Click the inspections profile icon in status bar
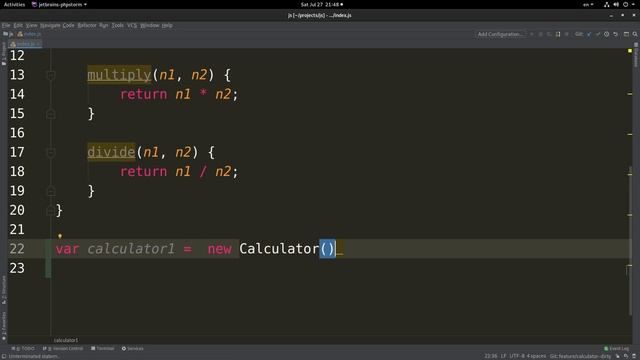 [626, 356]
